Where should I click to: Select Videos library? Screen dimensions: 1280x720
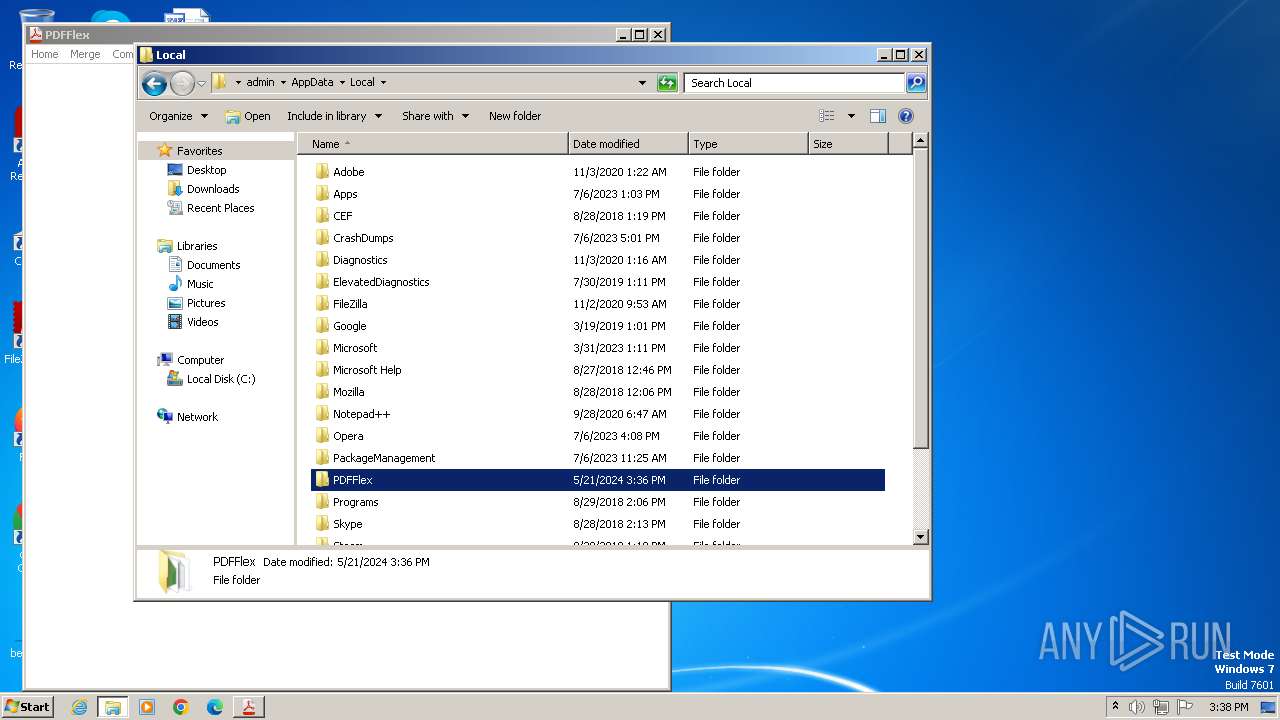pyautogui.click(x=202, y=322)
